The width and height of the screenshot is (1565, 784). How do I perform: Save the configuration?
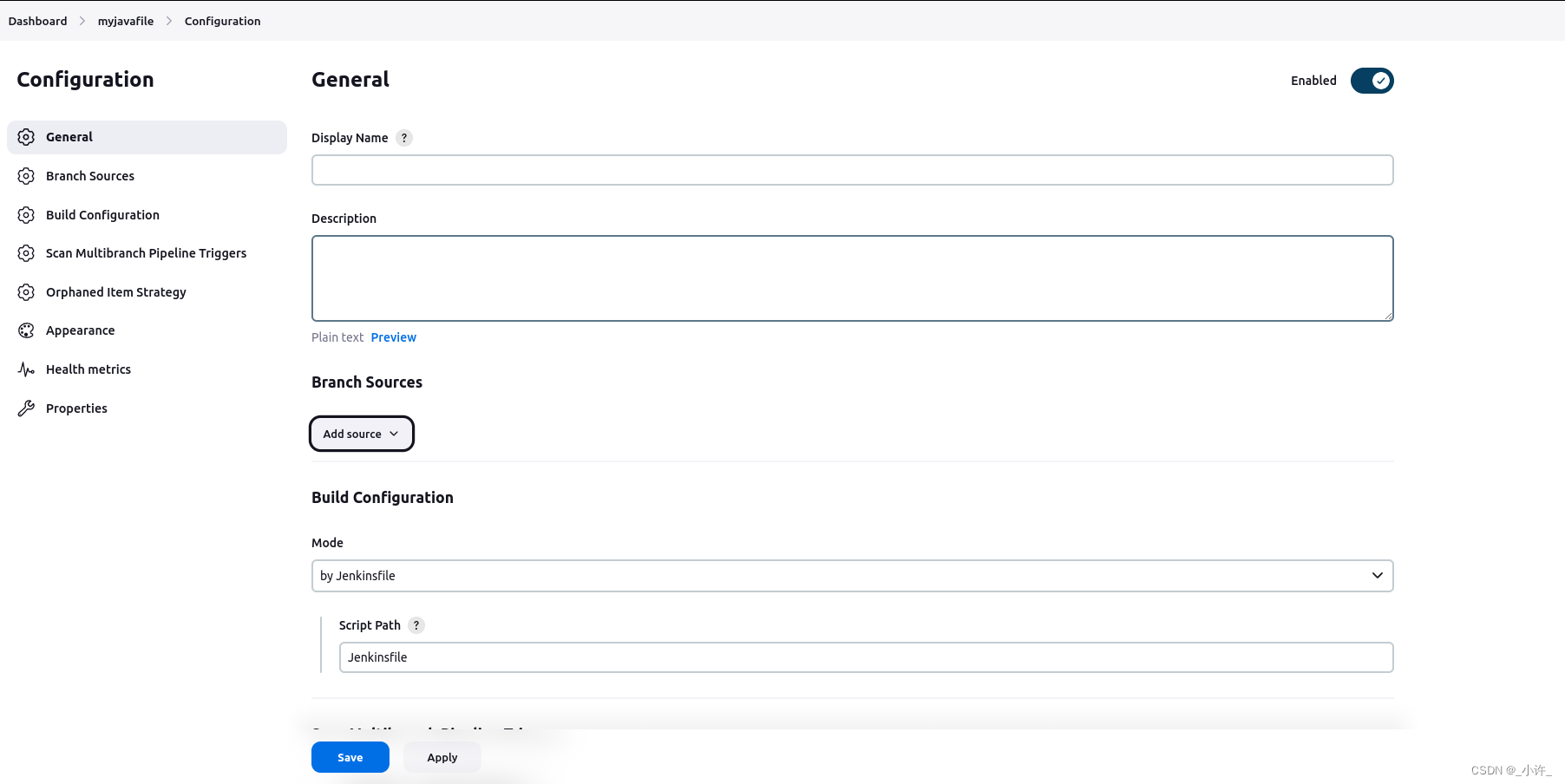pos(350,757)
